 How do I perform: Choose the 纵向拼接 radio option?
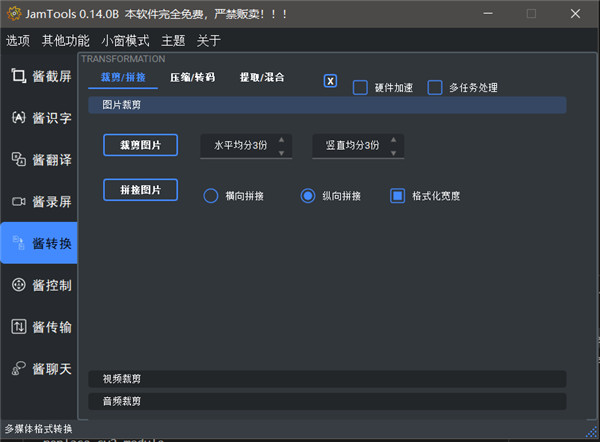[x=308, y=196]
